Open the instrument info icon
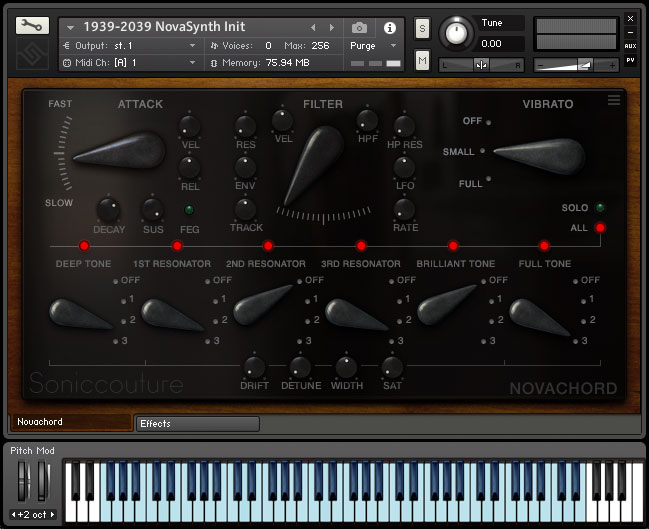Screen dimensions: 649x529 (389, 27)
